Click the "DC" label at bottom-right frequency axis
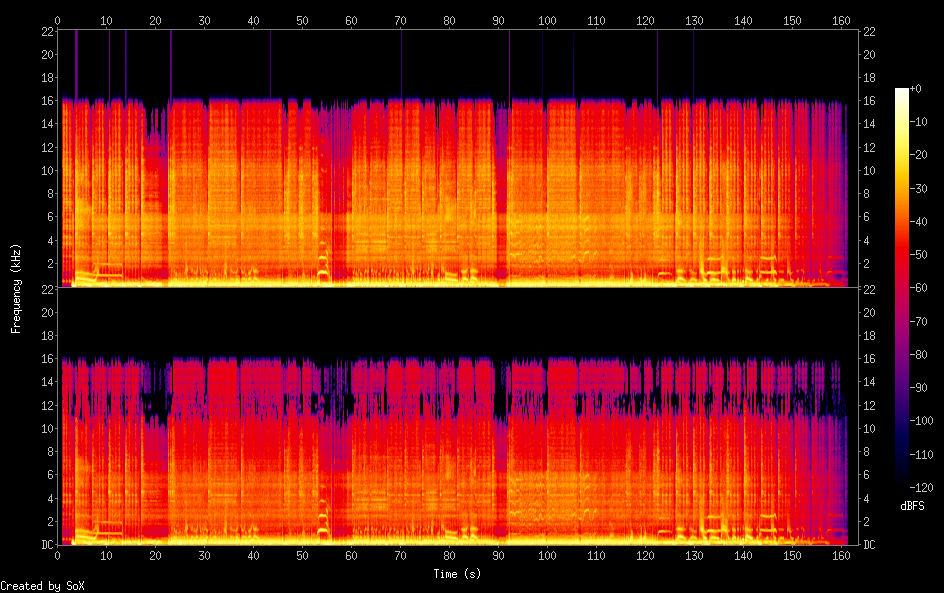This screenshot has height=593, width=944. coord(870,544)
